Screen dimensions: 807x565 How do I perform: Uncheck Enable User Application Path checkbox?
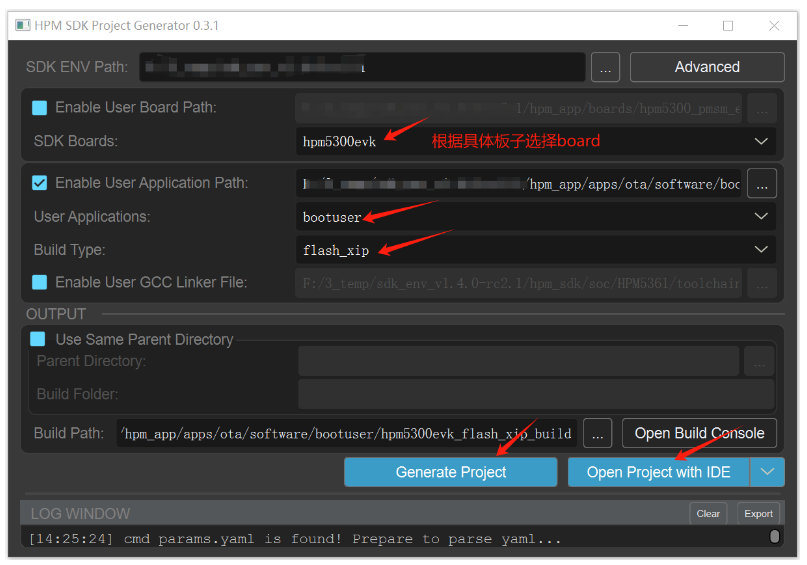(x=40, y=183)
